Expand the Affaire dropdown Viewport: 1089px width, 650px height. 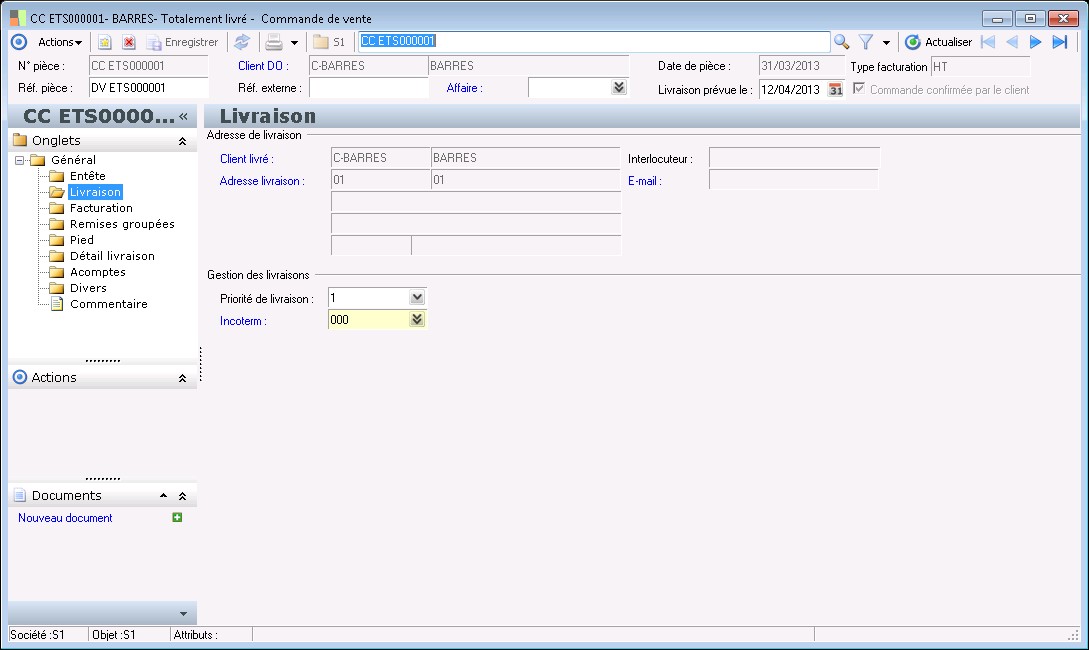[619, 88]
